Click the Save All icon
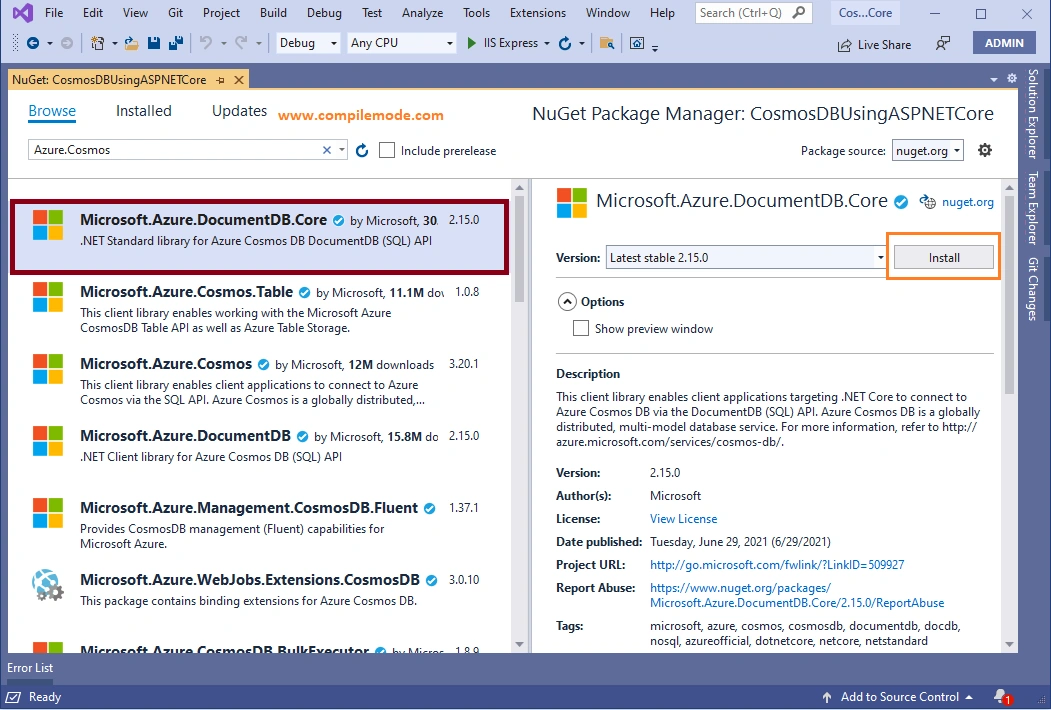The width and height of the screenshot is (1051, 710). [x=176, y=43]
